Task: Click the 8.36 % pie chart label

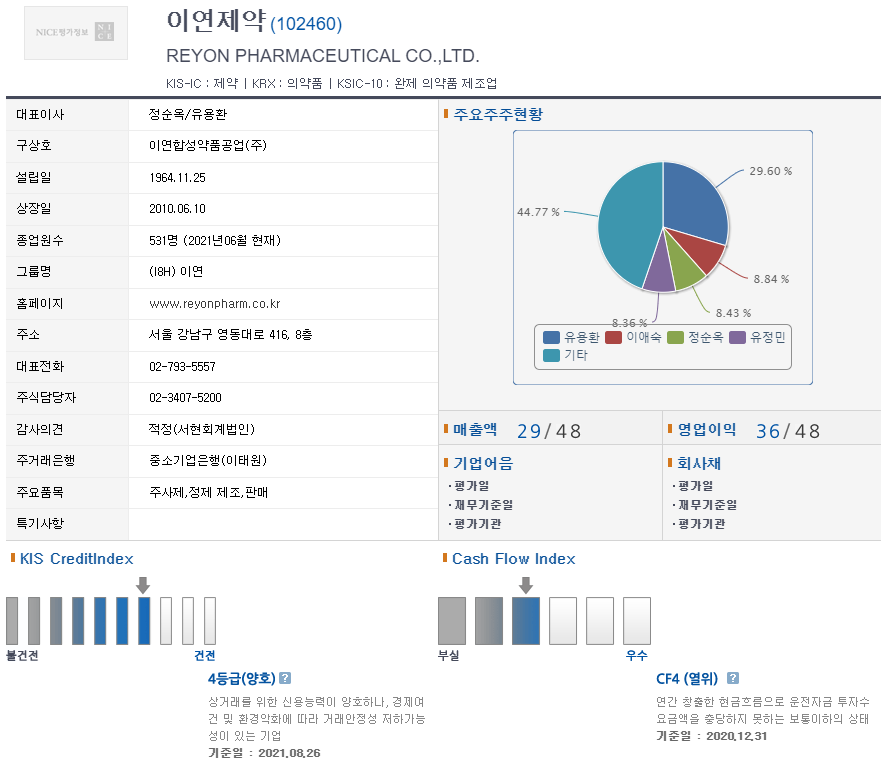Action: click(629, 322)
